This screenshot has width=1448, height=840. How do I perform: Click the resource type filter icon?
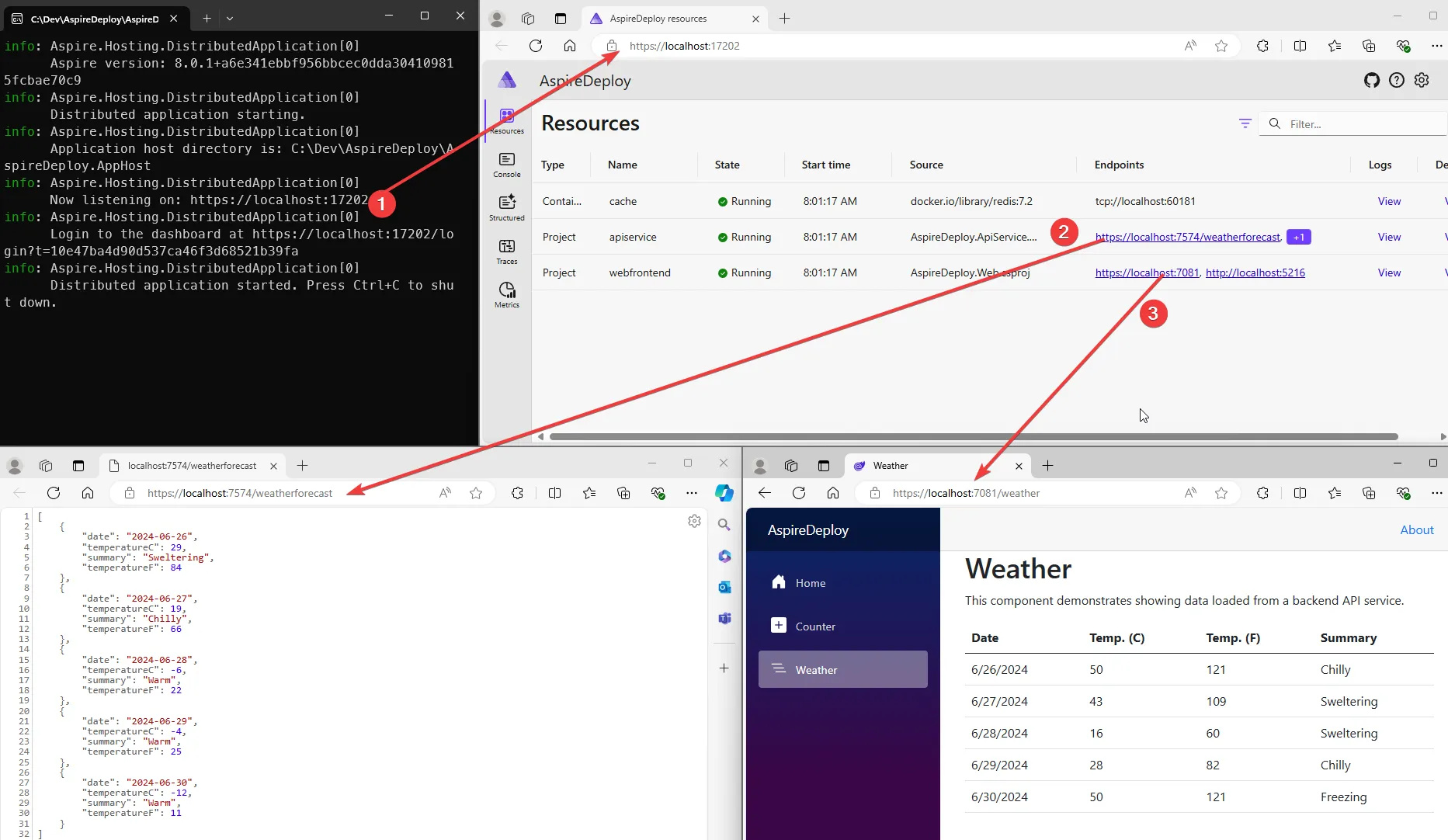point(1245,123)
